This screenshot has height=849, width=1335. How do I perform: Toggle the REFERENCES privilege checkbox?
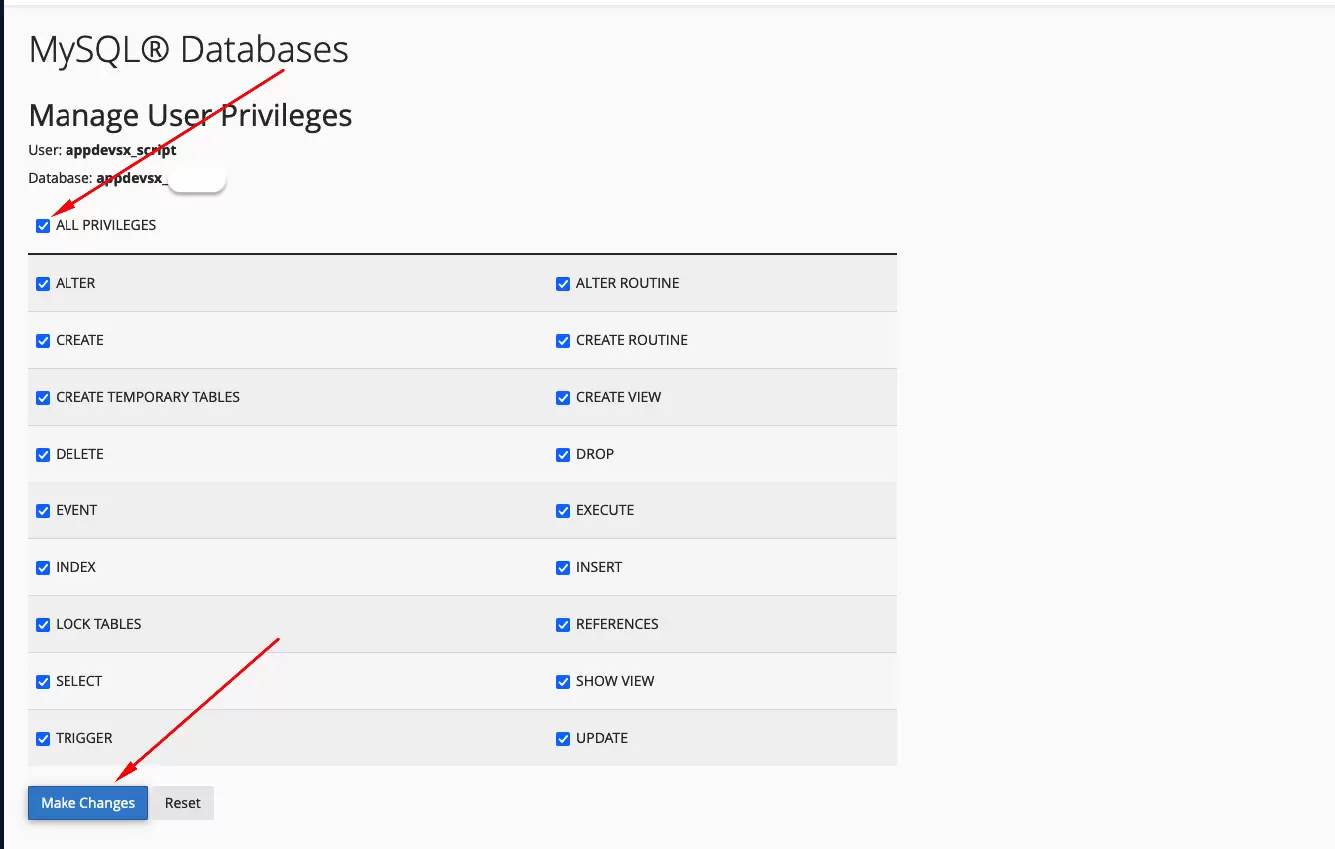coord(563,624)
